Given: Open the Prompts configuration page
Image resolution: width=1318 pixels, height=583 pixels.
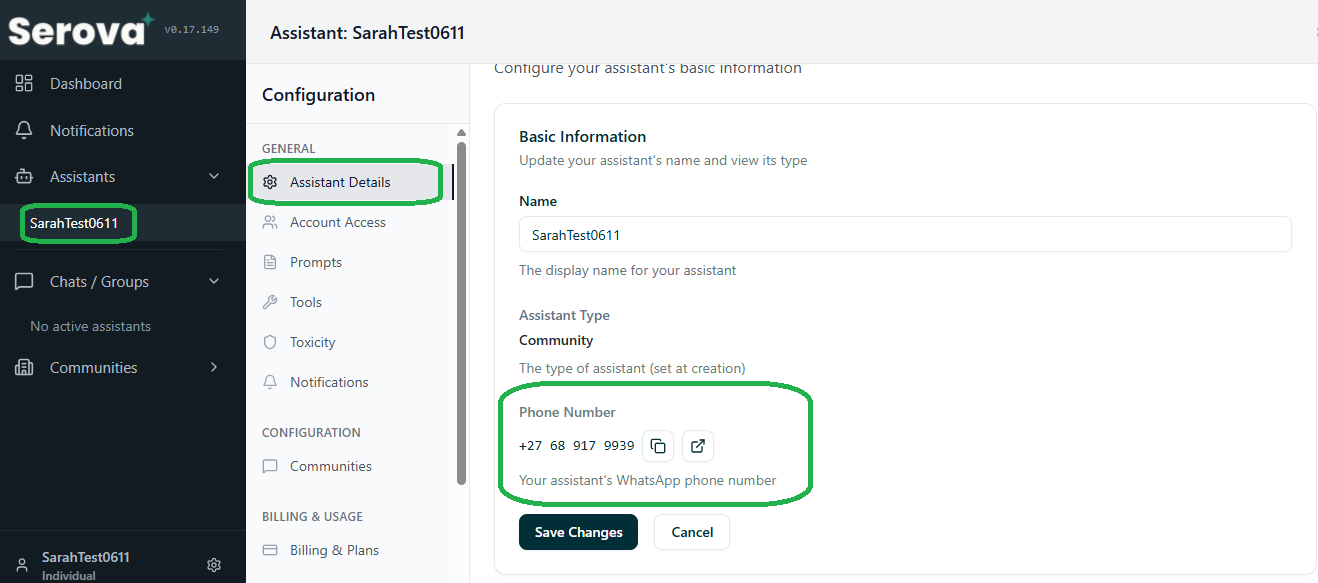Looking at the screenshot, I should pos(315,262).
